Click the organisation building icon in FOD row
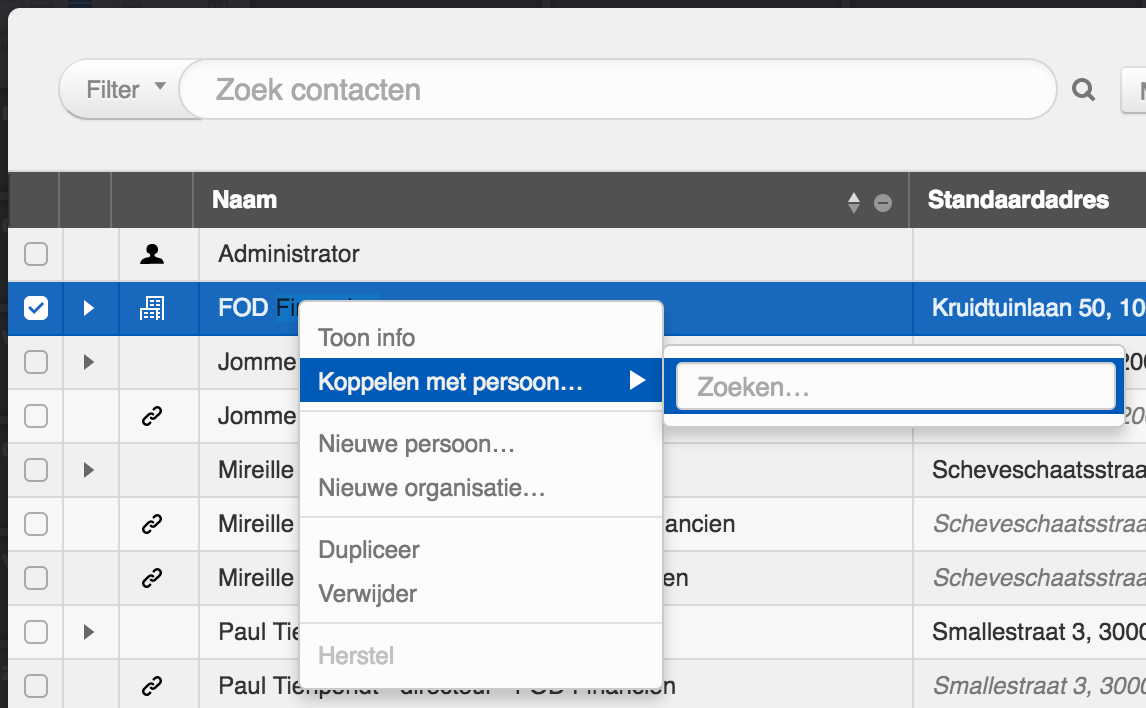The width and height of the screenshot is (1146, 708). (x=152, y=308)
